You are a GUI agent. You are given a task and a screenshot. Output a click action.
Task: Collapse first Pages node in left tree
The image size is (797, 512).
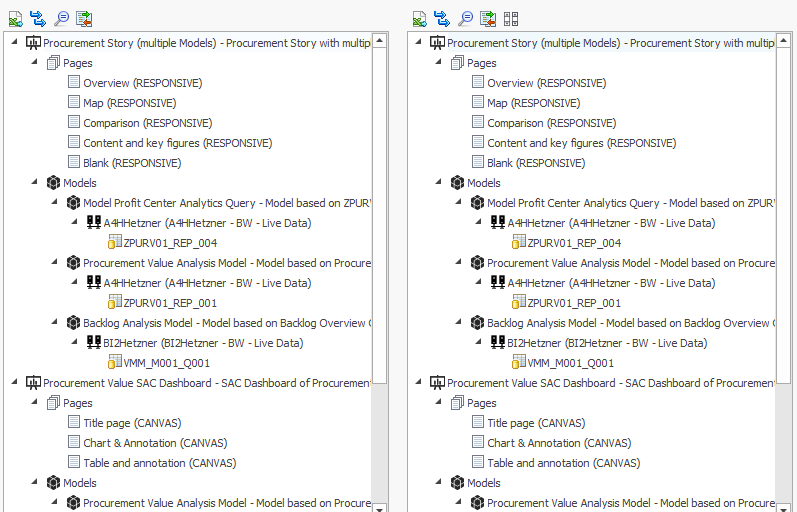point(33,63)
